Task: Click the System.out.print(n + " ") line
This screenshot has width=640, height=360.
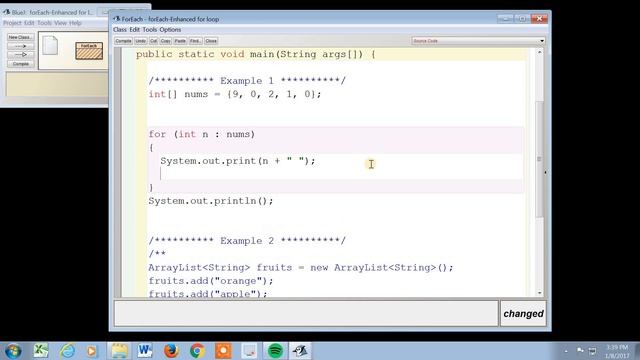Action: coord(238,161)
